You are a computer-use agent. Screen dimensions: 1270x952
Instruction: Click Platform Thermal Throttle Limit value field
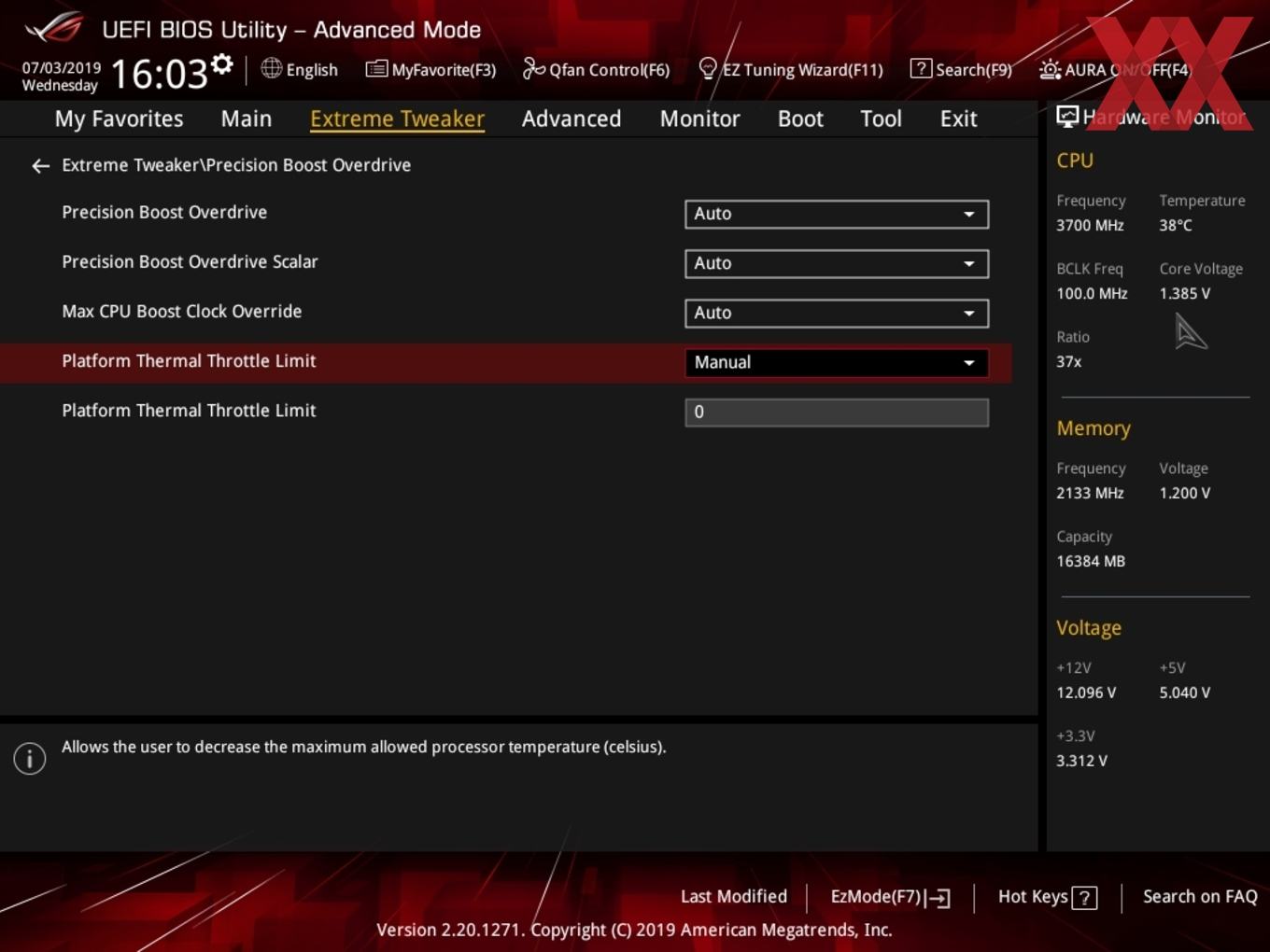pos(837,413)
